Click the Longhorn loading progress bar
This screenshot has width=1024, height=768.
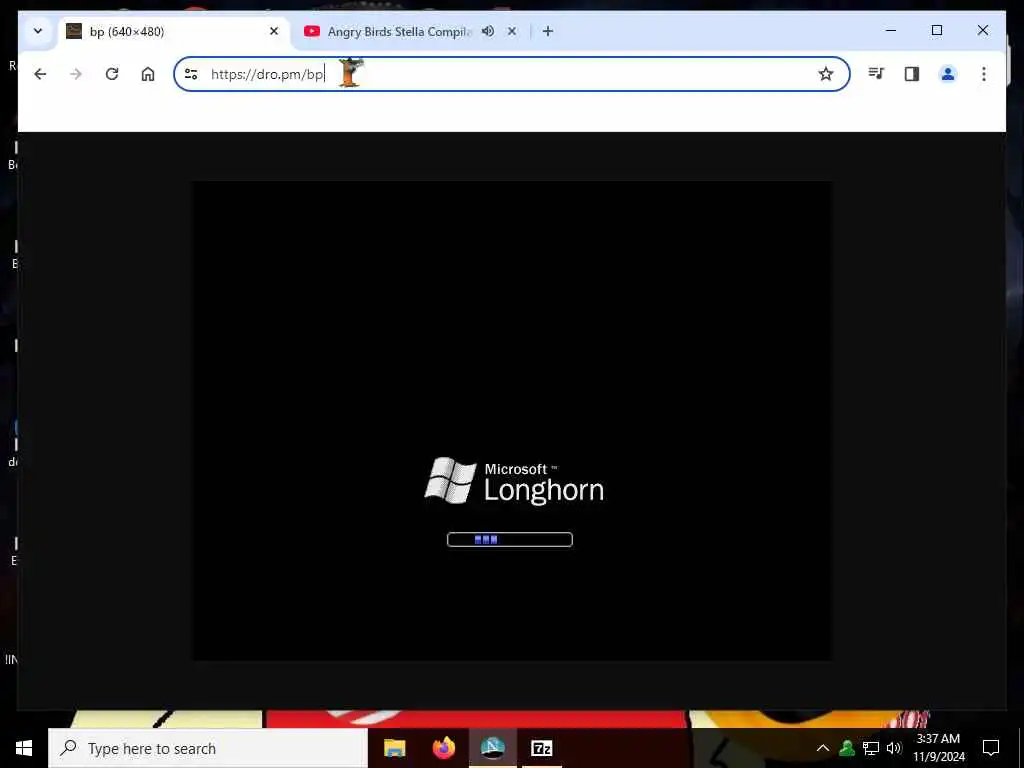(509, 539)
